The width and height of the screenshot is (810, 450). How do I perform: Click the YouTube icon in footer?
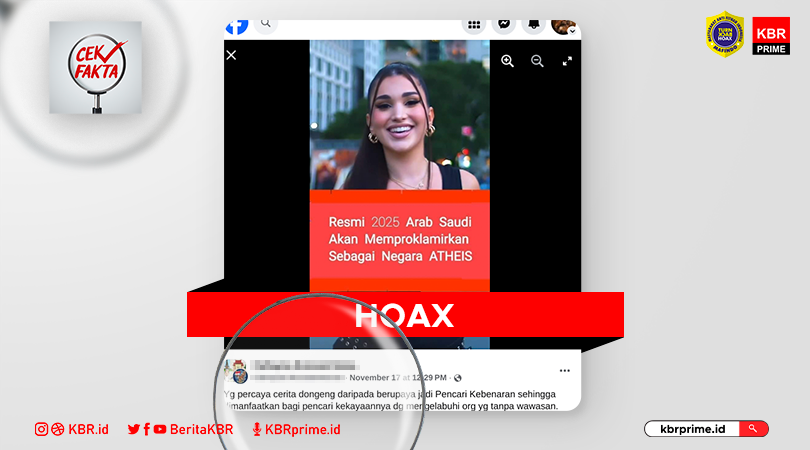160,429
